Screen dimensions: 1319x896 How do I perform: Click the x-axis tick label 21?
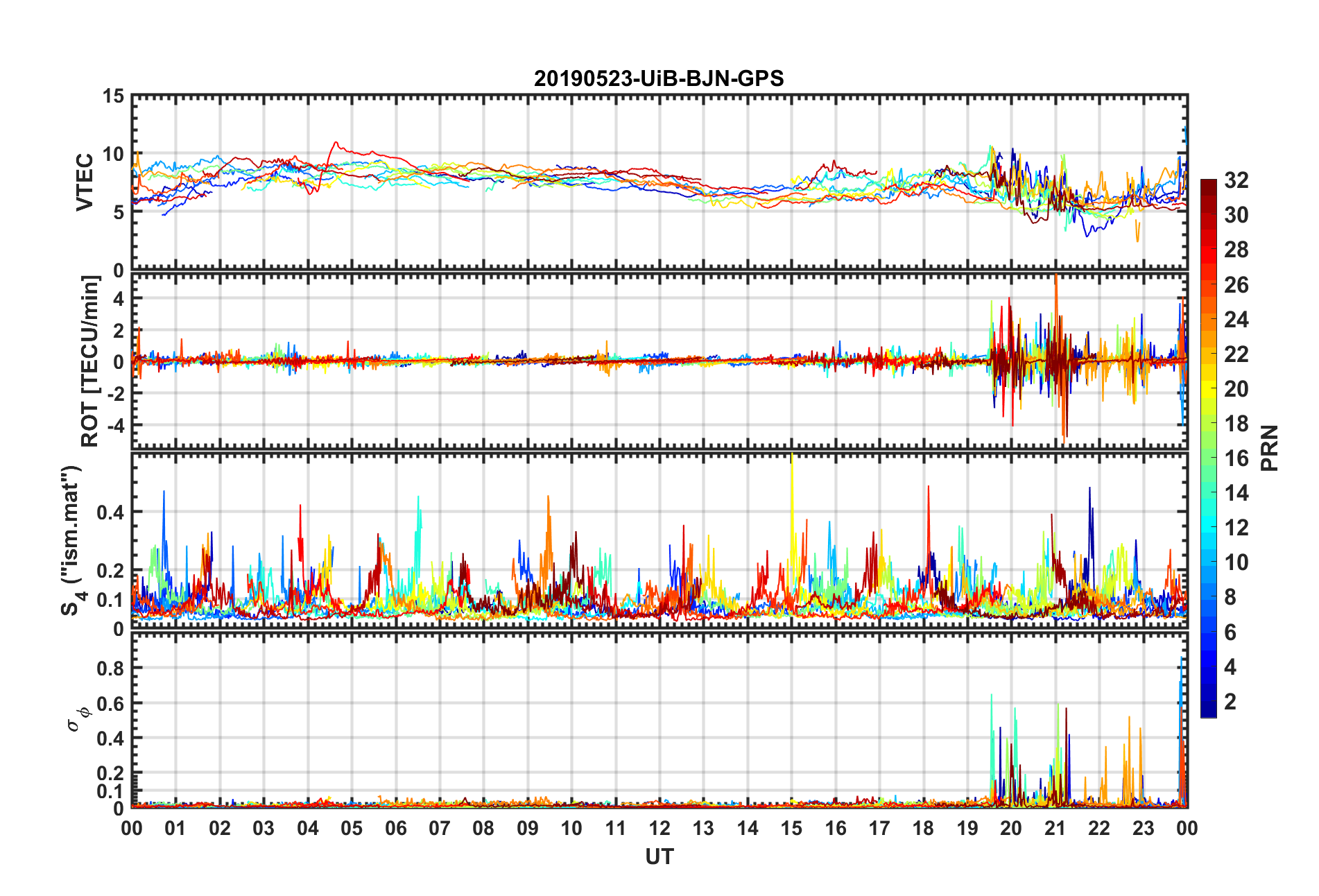pos(1055,828)
